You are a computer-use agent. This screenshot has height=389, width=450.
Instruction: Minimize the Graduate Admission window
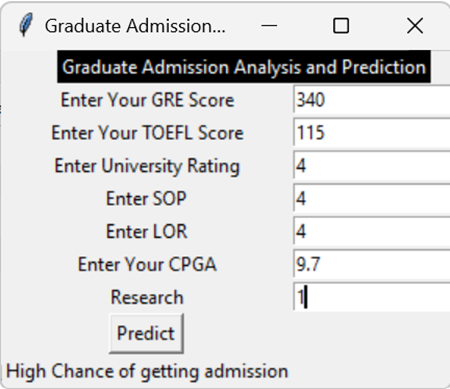click(x=269, y=26)
